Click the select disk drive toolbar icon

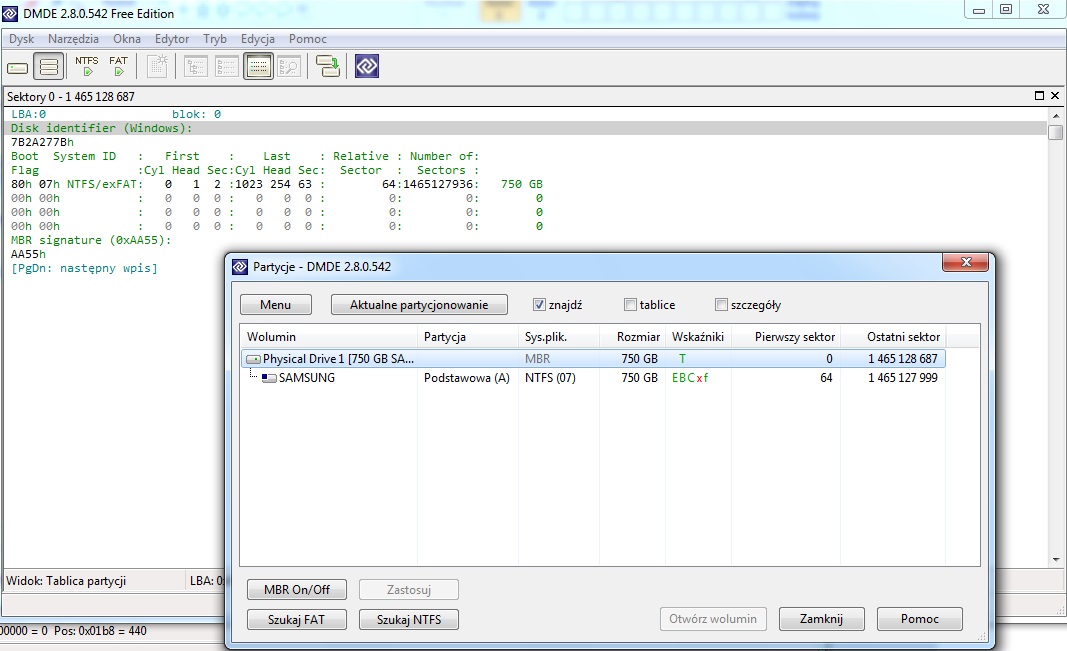(x=18, y=67)
